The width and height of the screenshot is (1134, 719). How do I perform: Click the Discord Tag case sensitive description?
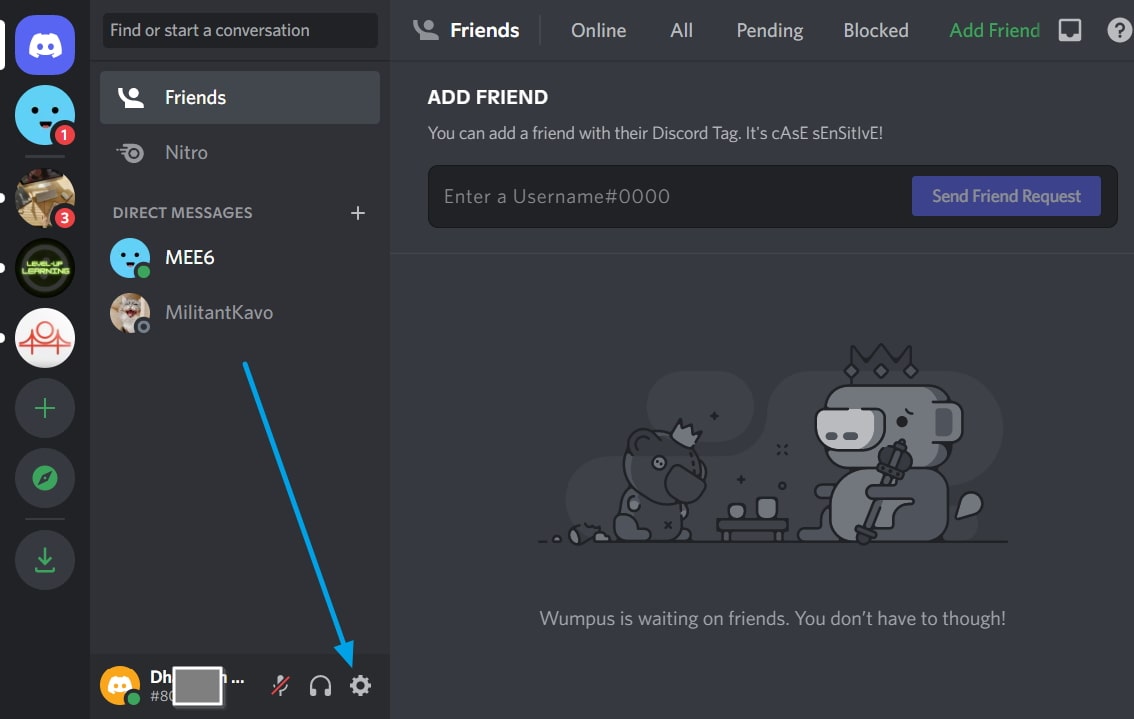tap(655, 133)
